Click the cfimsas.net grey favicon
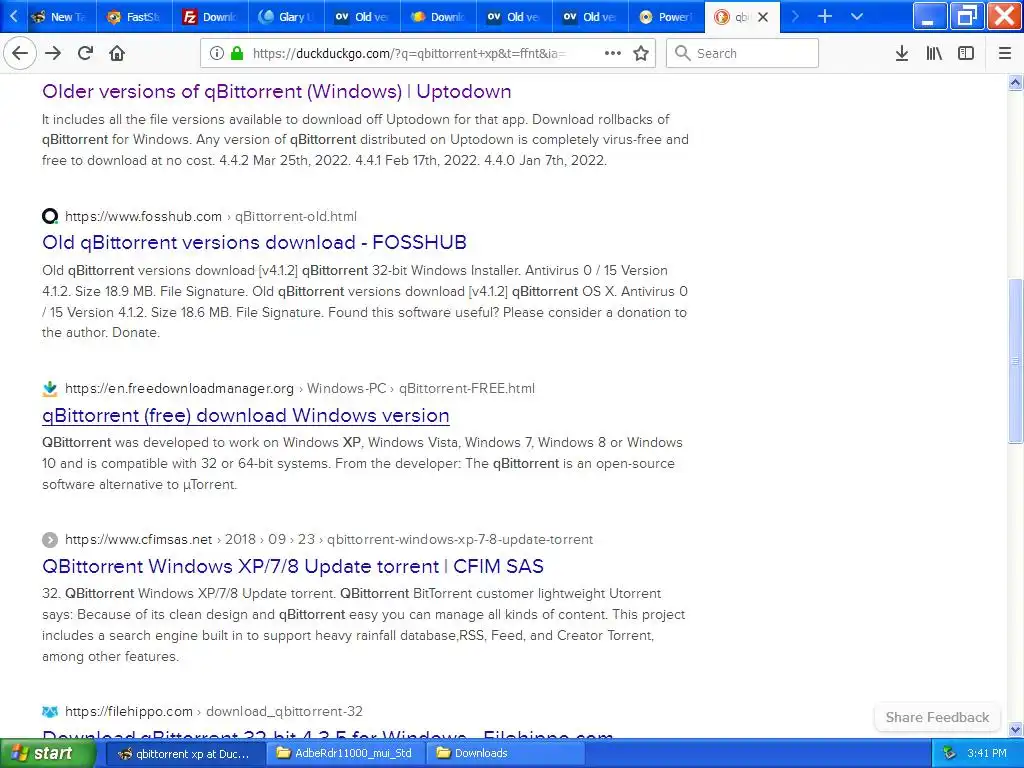 [x=50, y=539]
